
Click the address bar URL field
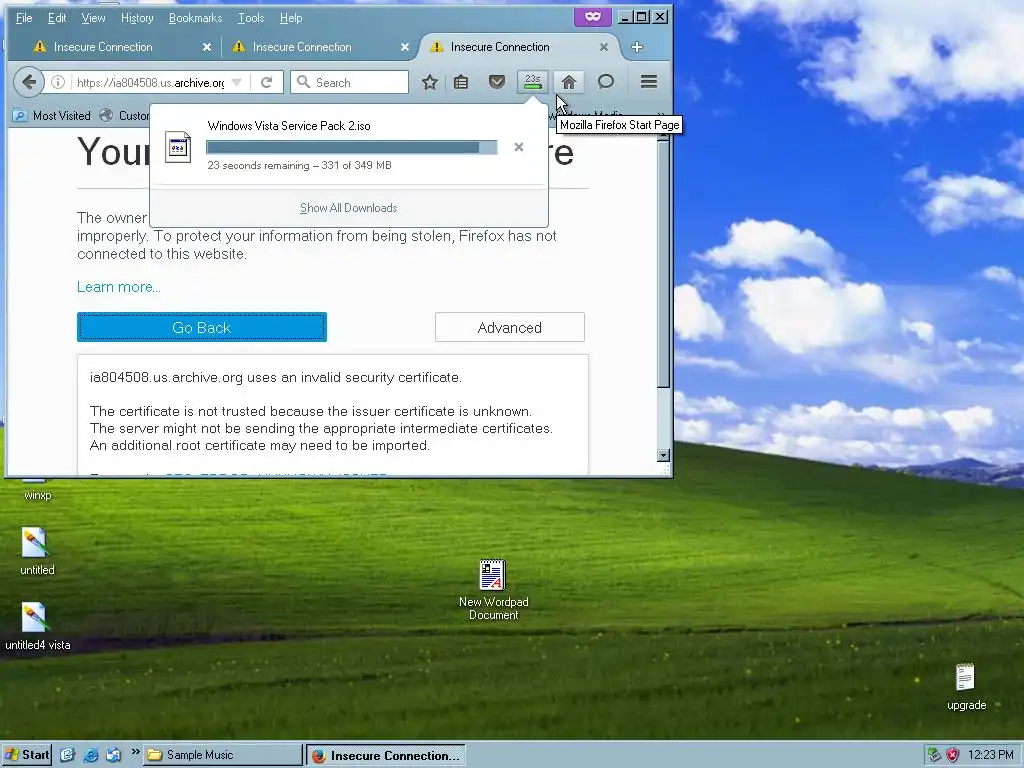pos(150,82)
